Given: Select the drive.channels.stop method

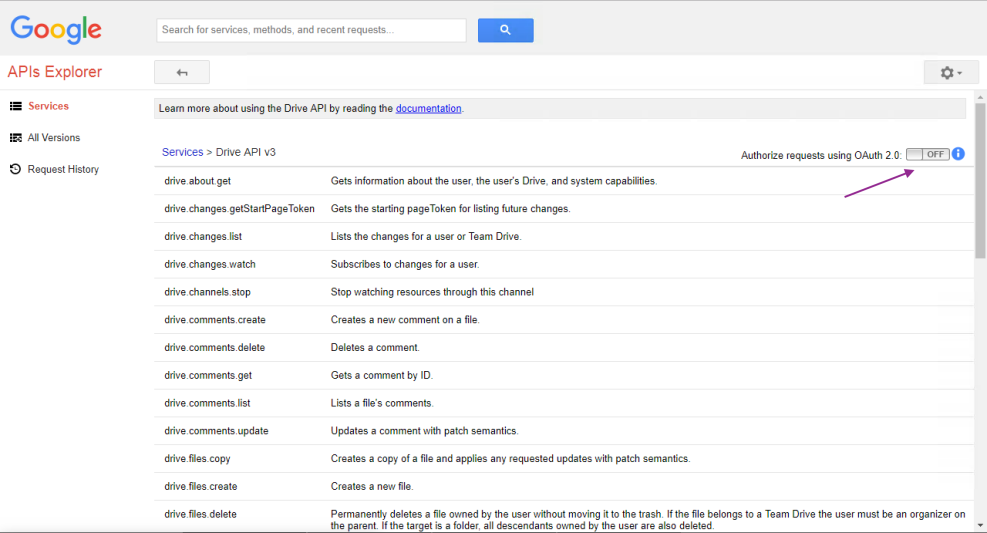Looking at the screenshot, I should [207, 292].
